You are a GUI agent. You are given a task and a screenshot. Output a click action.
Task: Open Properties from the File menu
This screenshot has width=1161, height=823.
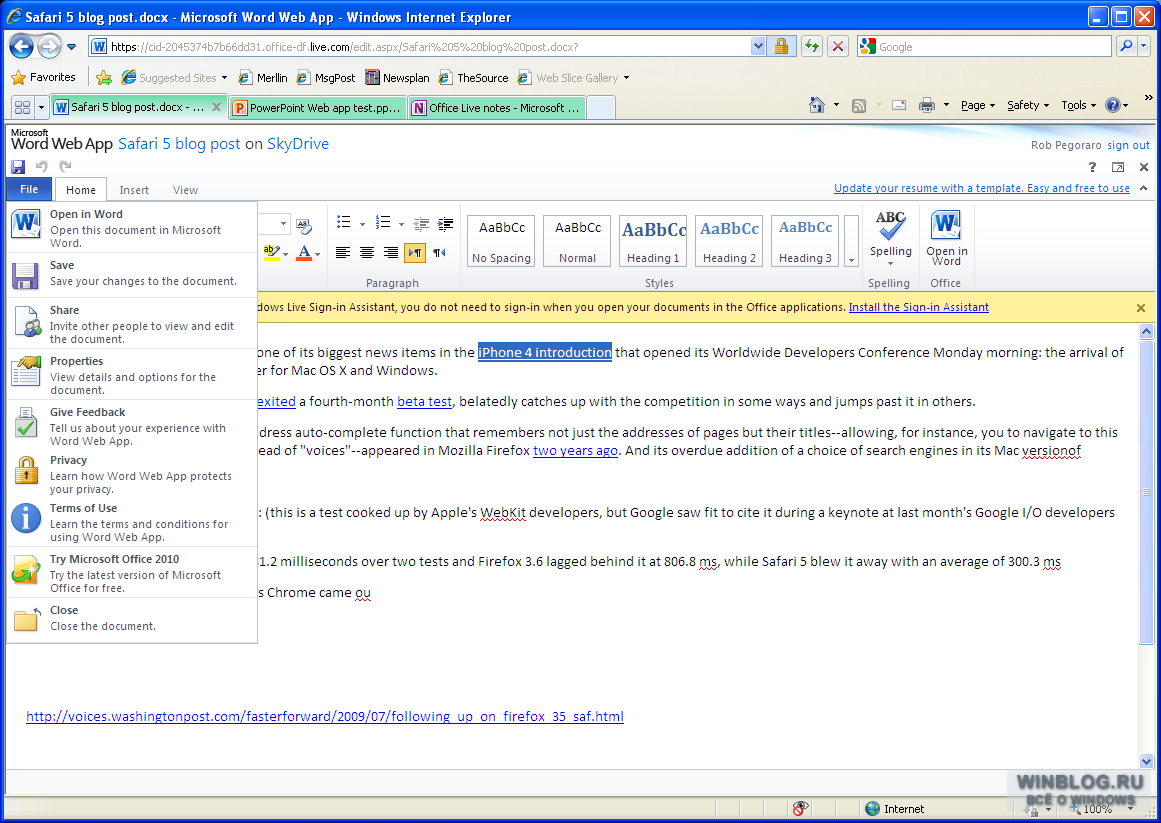pyautogui.click(x=132, y=374)
